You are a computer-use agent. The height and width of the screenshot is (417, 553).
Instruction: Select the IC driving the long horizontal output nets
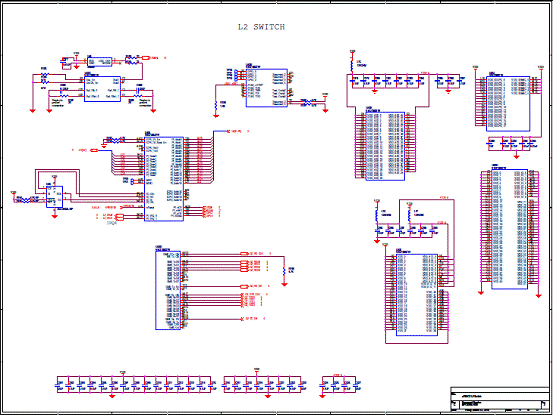168,290
